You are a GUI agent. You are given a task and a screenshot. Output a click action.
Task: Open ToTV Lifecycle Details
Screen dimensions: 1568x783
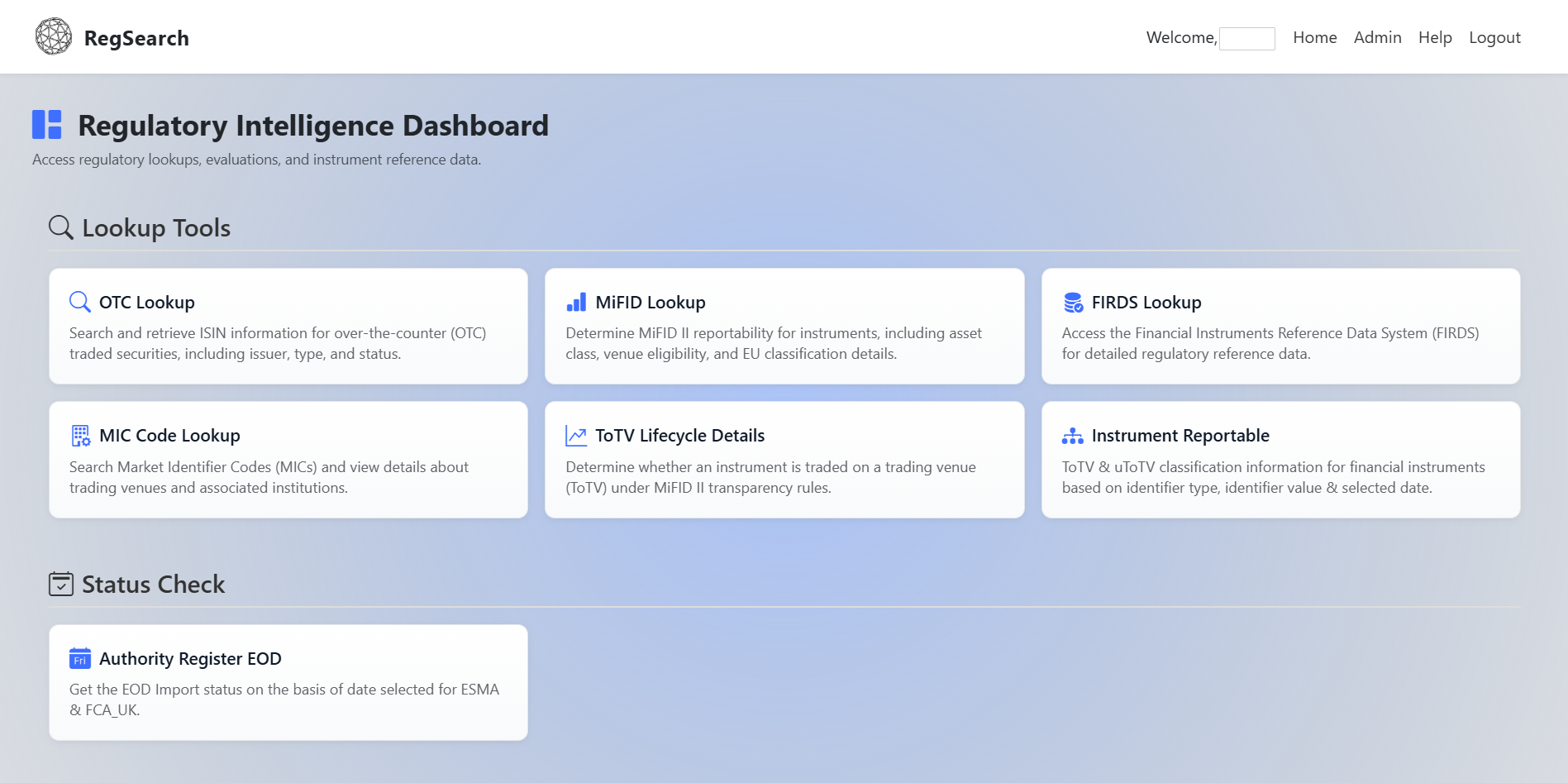tap(784, 460)
